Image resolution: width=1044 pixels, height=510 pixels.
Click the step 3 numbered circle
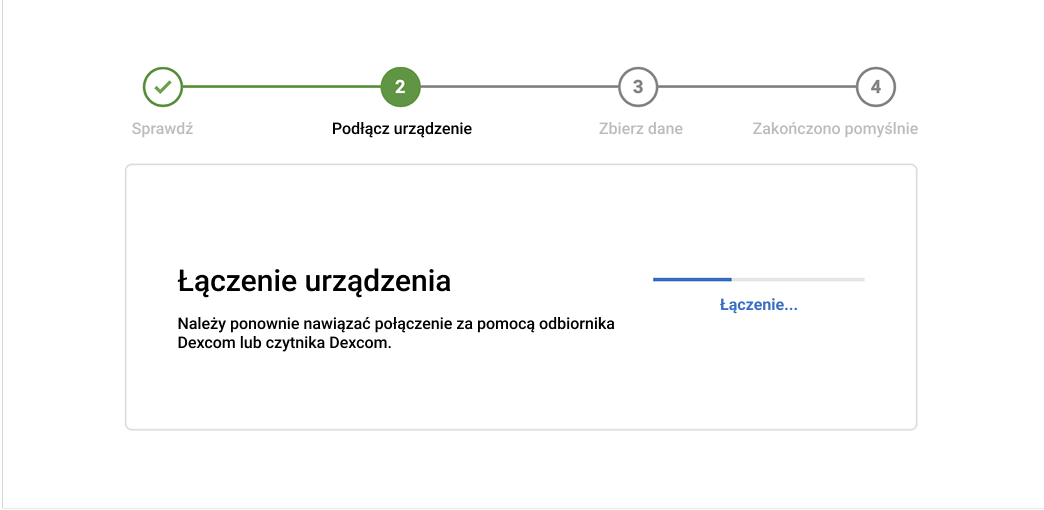[x=638, y=87]
